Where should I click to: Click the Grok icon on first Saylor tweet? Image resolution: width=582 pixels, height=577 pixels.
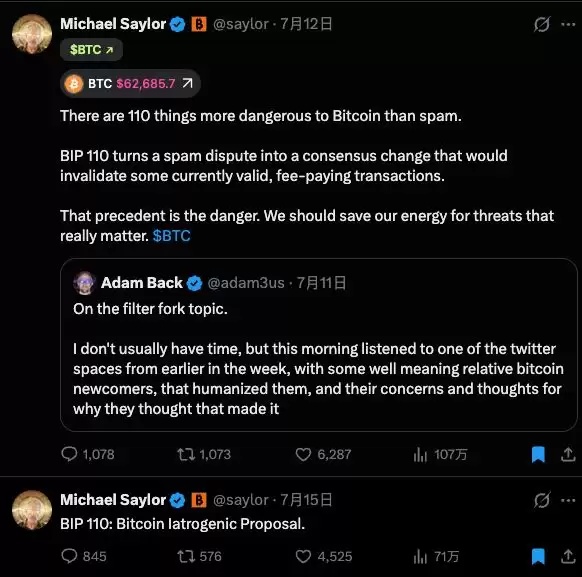pos(542,24)
